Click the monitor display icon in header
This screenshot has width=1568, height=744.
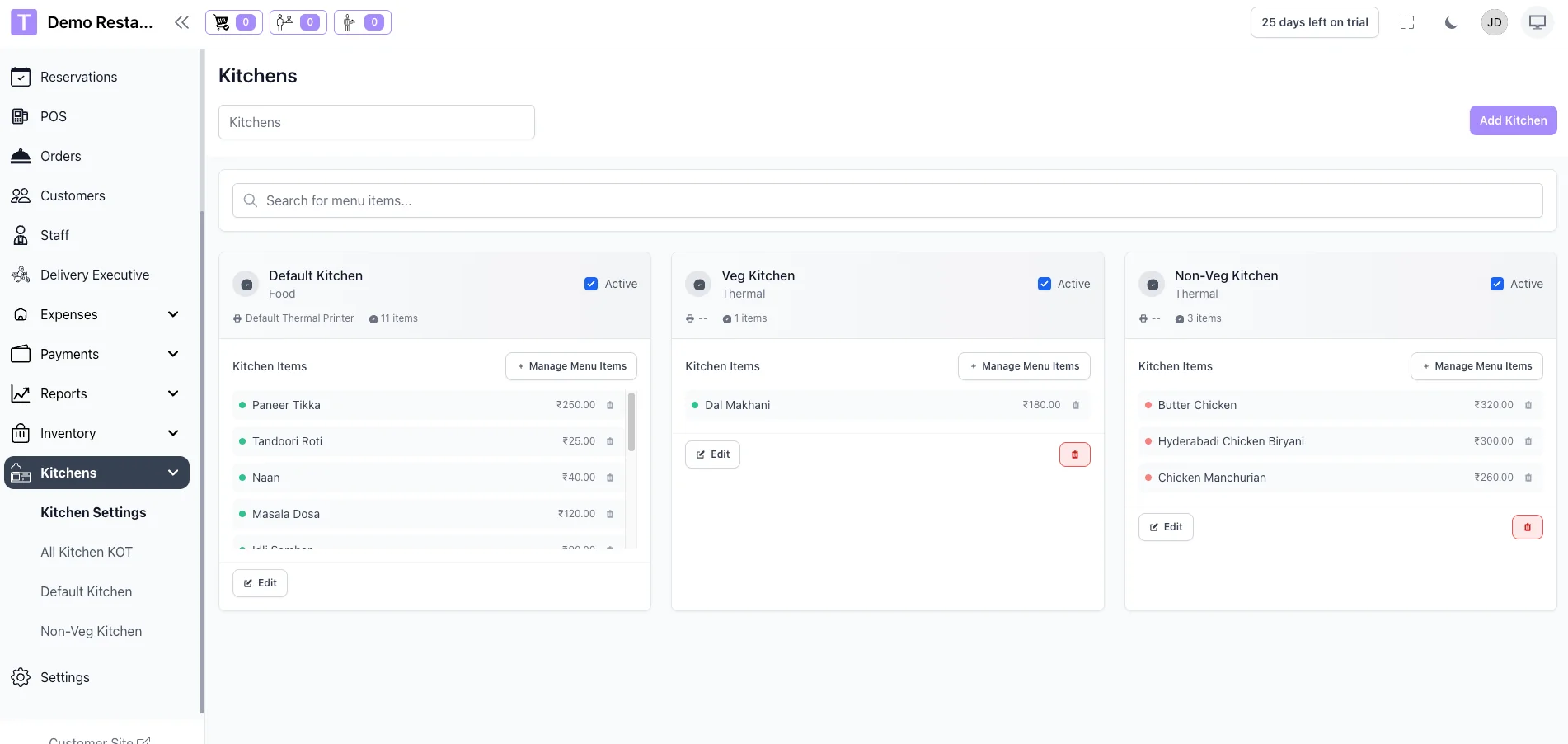tap(1537, 23)
